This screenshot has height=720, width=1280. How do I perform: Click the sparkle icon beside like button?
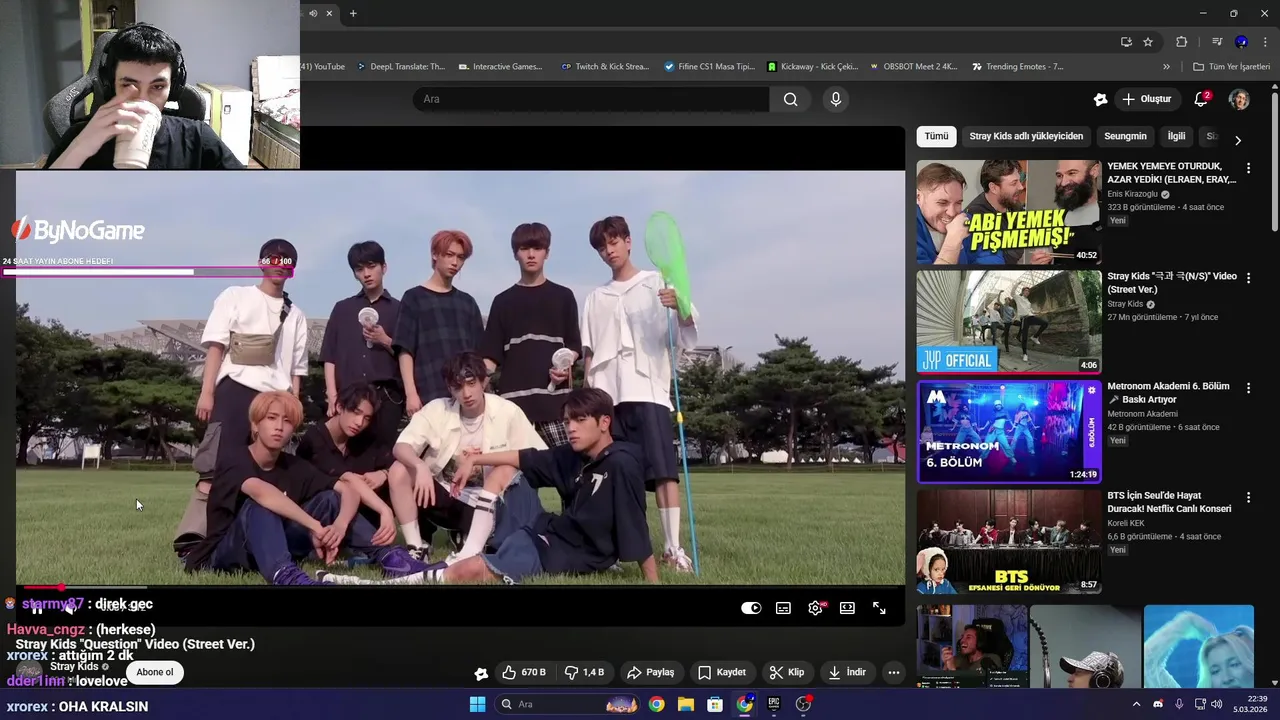pyautogui.click(x=481, y=673)
